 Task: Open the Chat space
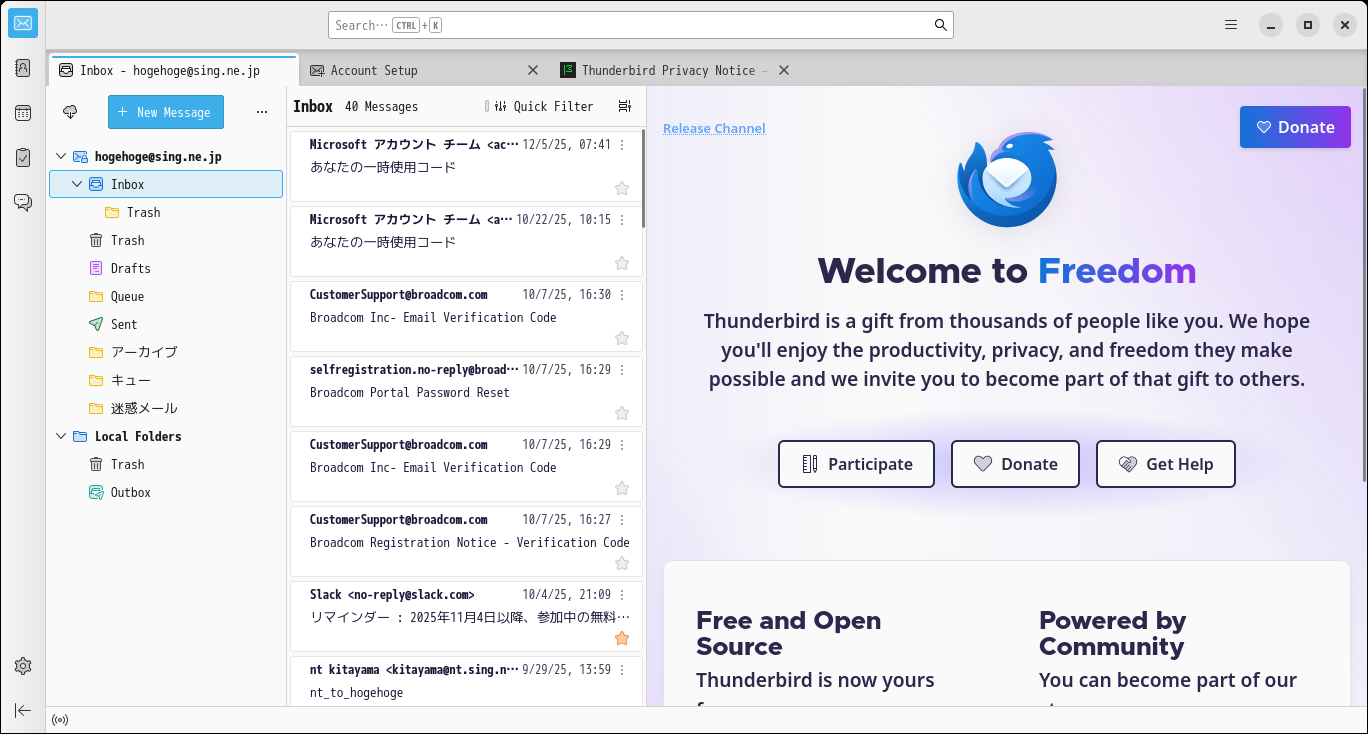pyautogui.click(x=23, y=202)
